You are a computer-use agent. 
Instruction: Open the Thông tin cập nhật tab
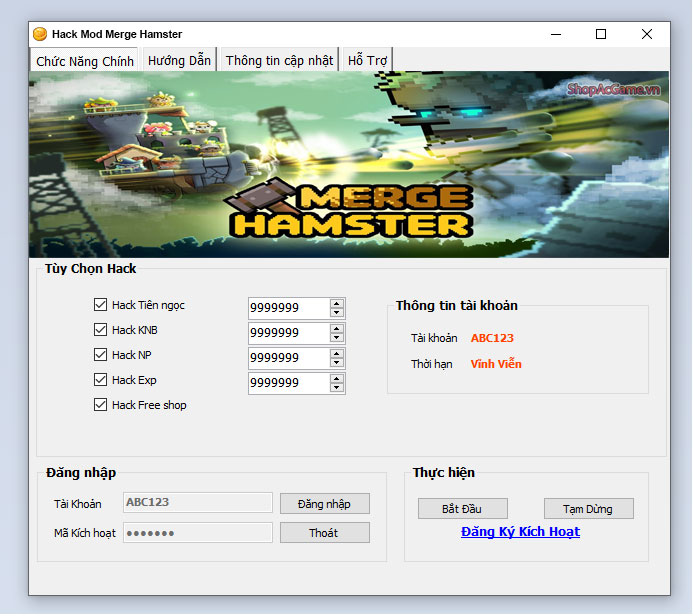pyautogui.click(x=279, y=60)
